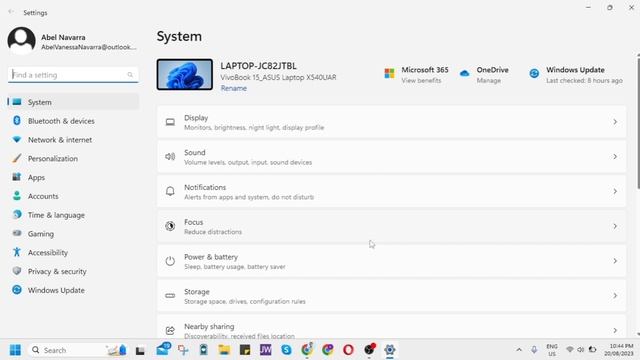Select System in the sidebar

point(73,102)
